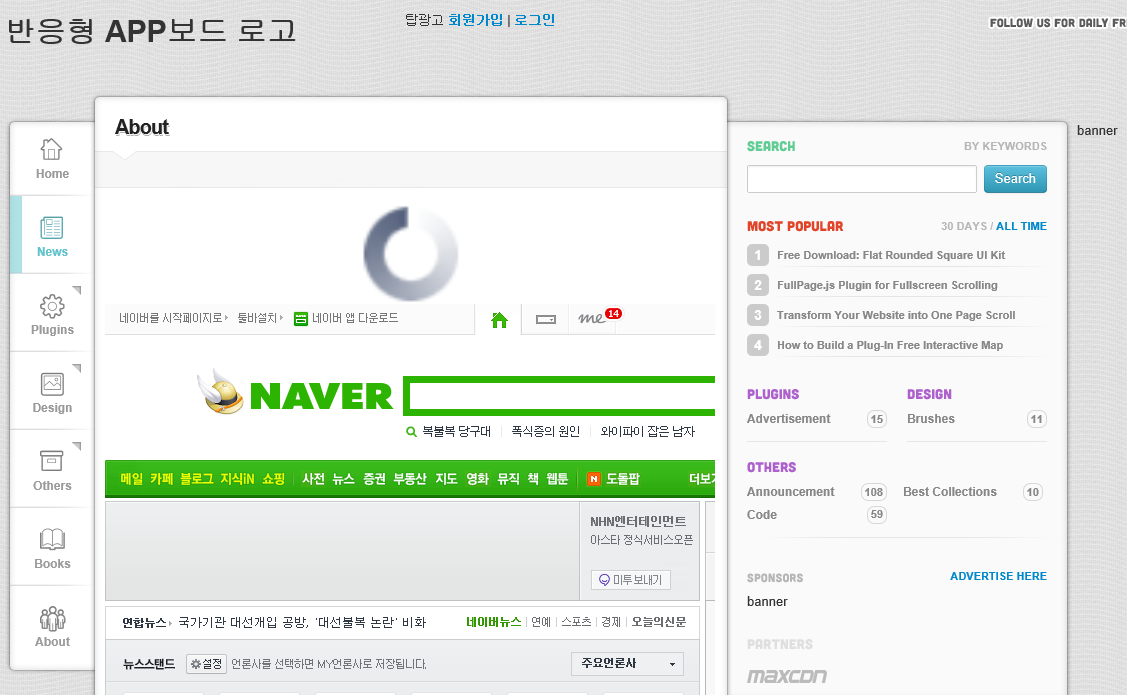Click the 로그인 link
This screenshot has height=695, width=1127.
coord(534,19)
